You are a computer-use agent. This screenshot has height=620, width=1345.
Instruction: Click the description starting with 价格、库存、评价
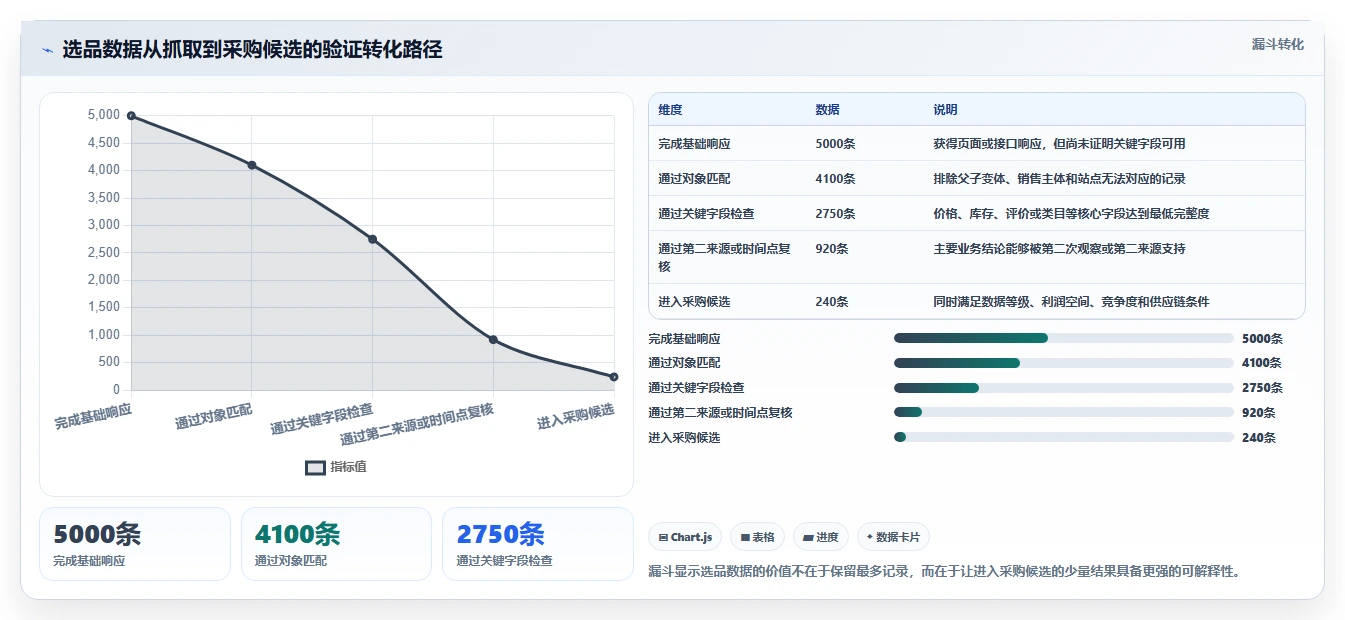tap(1071, 214)
